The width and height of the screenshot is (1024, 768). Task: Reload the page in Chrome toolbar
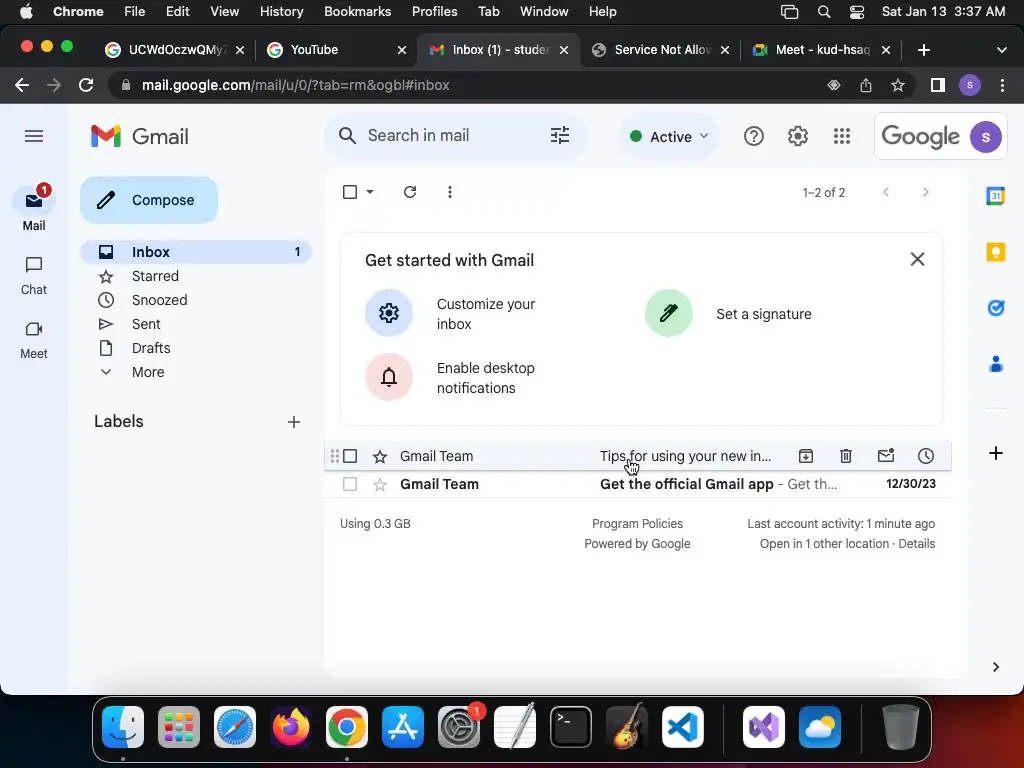pos(86,85)
